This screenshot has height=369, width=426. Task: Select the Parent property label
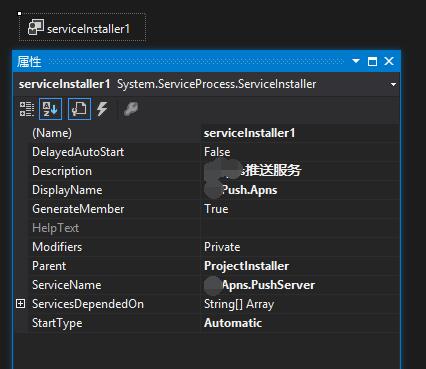pos(49,266)
